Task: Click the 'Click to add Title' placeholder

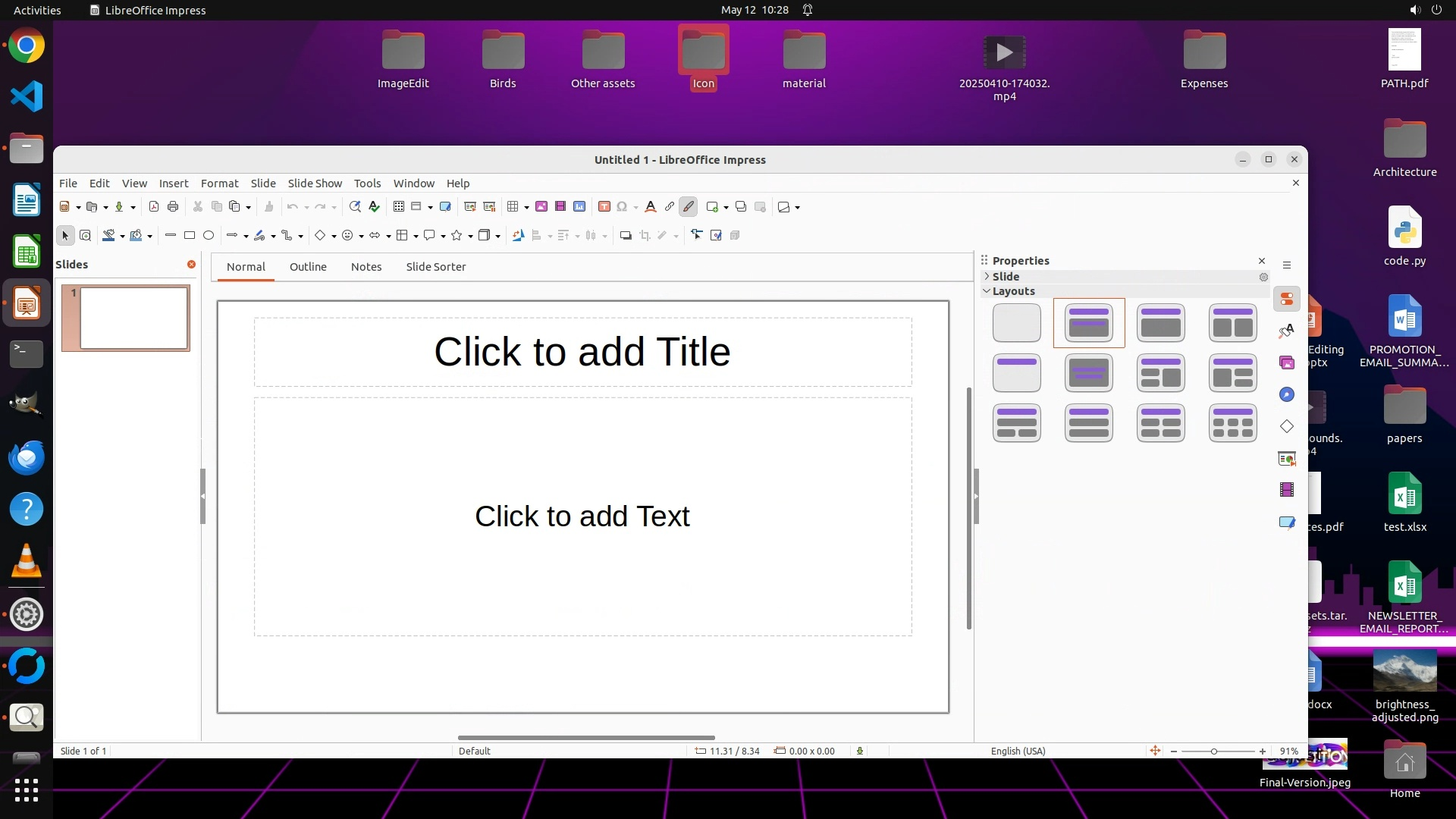Action: click(x=582, y=352)
